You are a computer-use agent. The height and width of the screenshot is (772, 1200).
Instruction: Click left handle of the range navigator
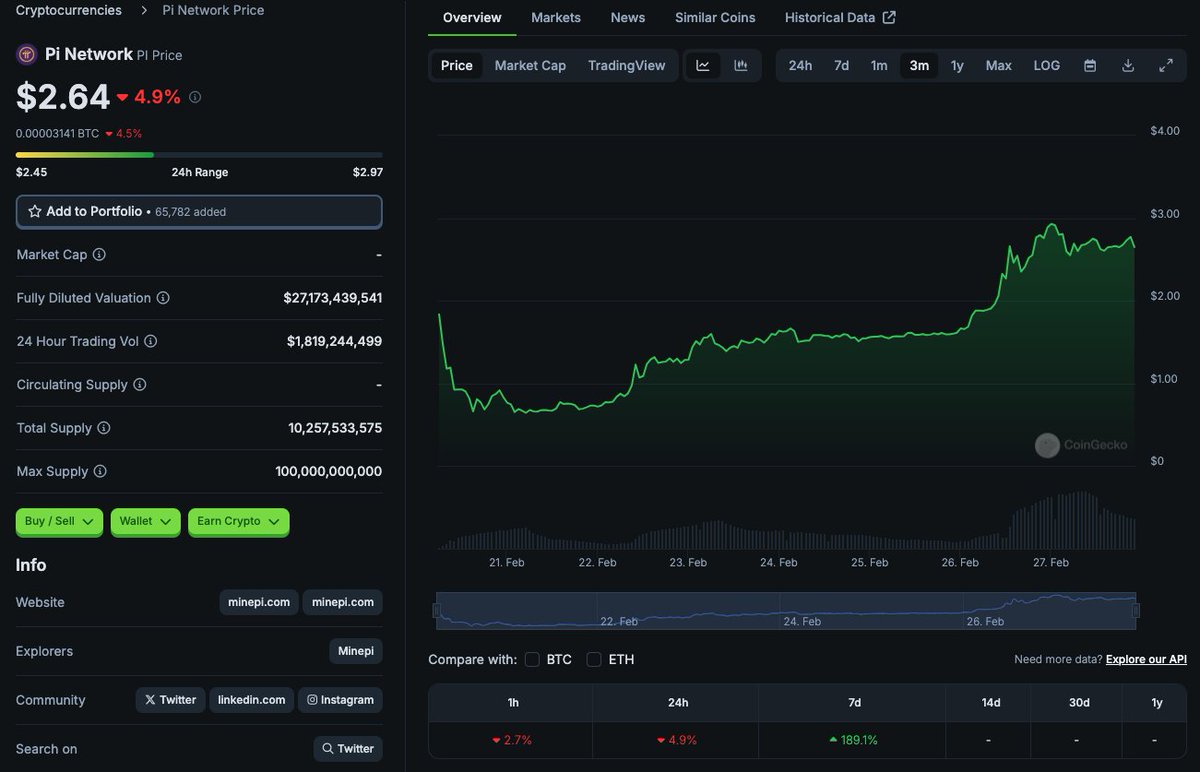(x=436, y=610)
